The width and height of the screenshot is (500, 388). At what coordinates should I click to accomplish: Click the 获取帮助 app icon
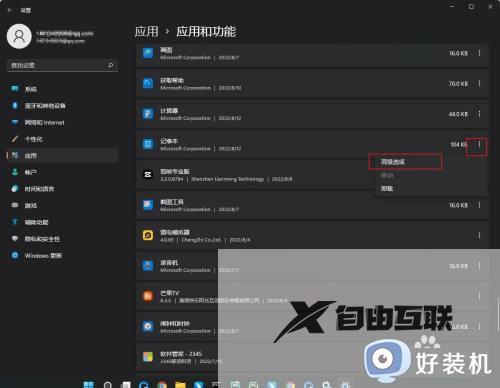coord(148,83)
